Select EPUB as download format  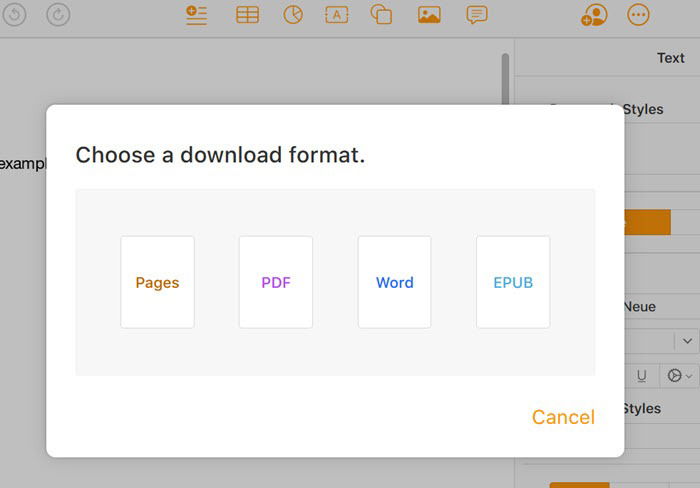click(x=513, y=282)
